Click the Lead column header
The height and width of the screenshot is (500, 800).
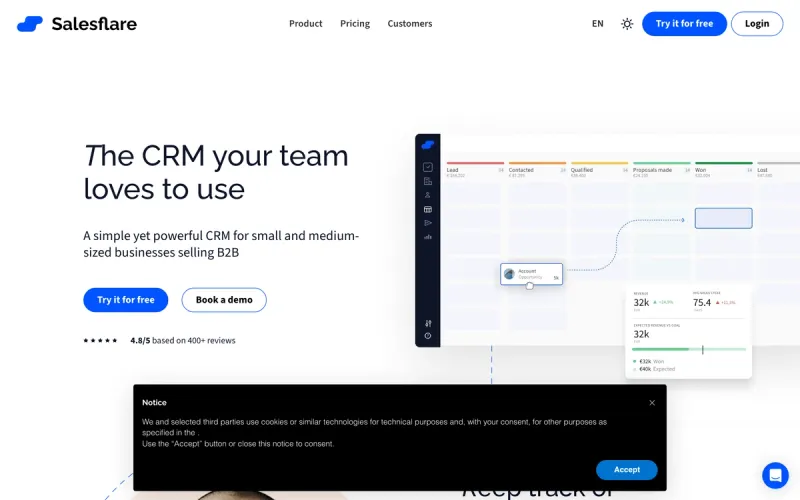(x=475, y=170)
